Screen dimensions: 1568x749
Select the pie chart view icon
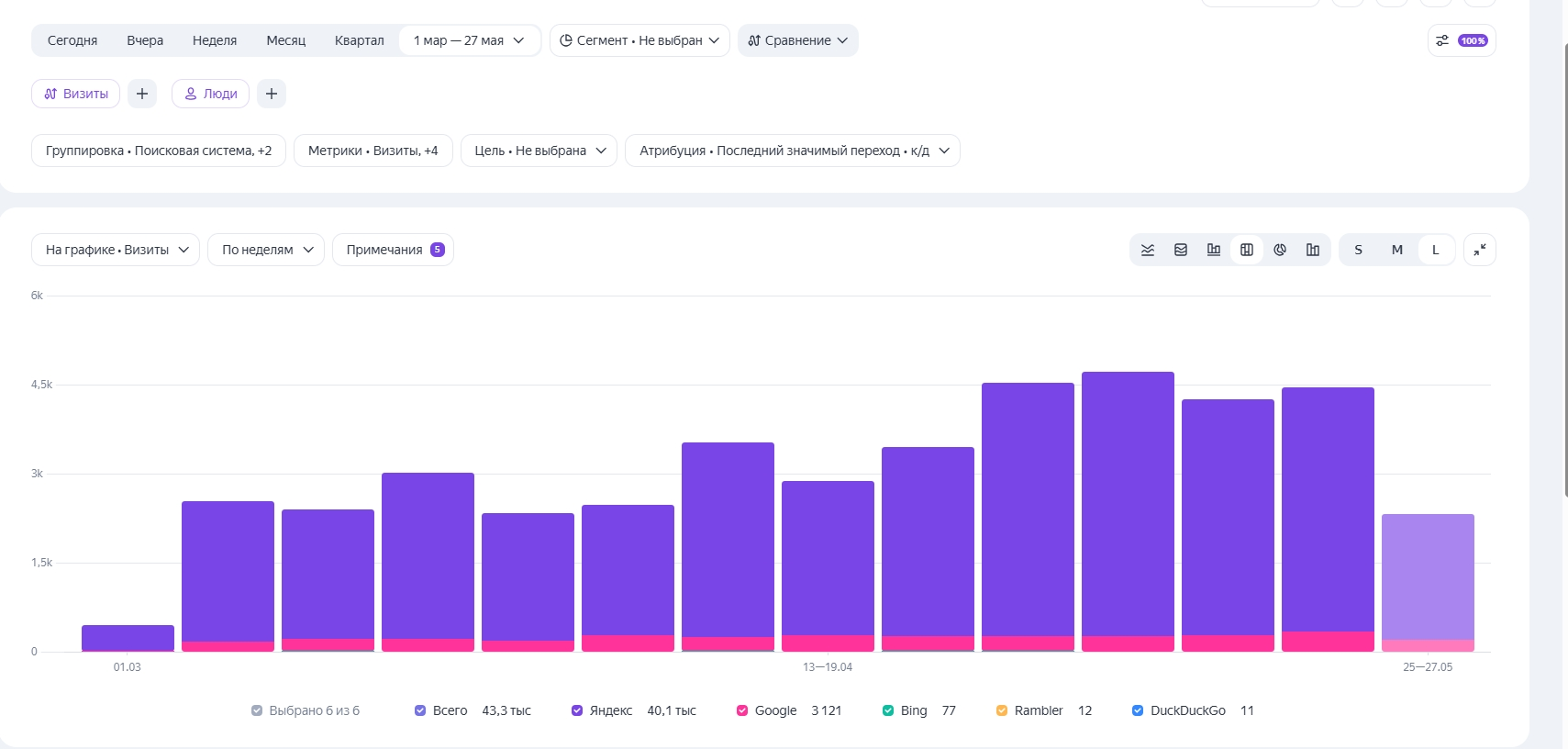(1280, 250)
